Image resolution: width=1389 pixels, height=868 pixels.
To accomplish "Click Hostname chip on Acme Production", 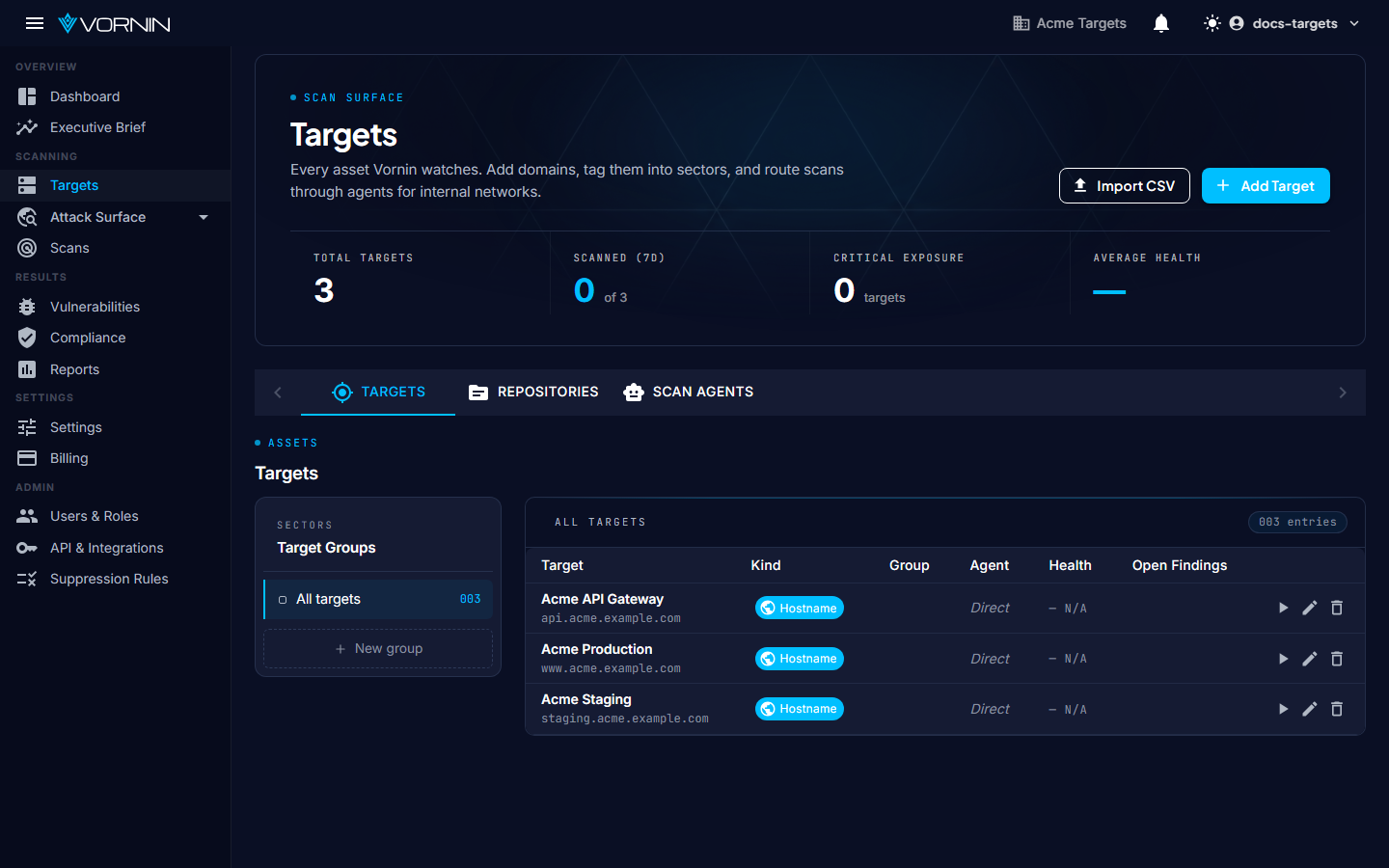I will tap(800, 659).
